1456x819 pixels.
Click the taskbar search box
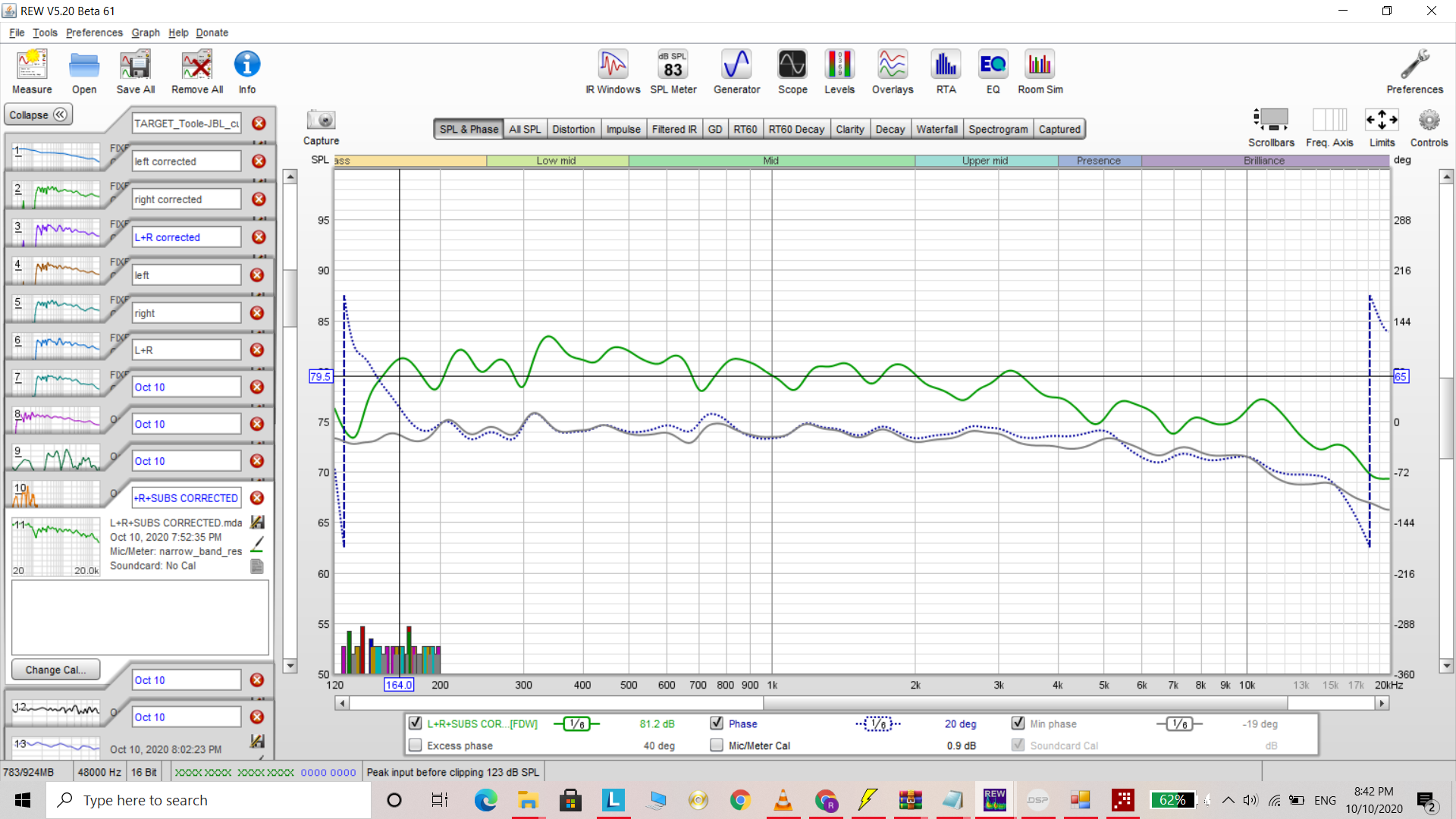coord(209,800)
